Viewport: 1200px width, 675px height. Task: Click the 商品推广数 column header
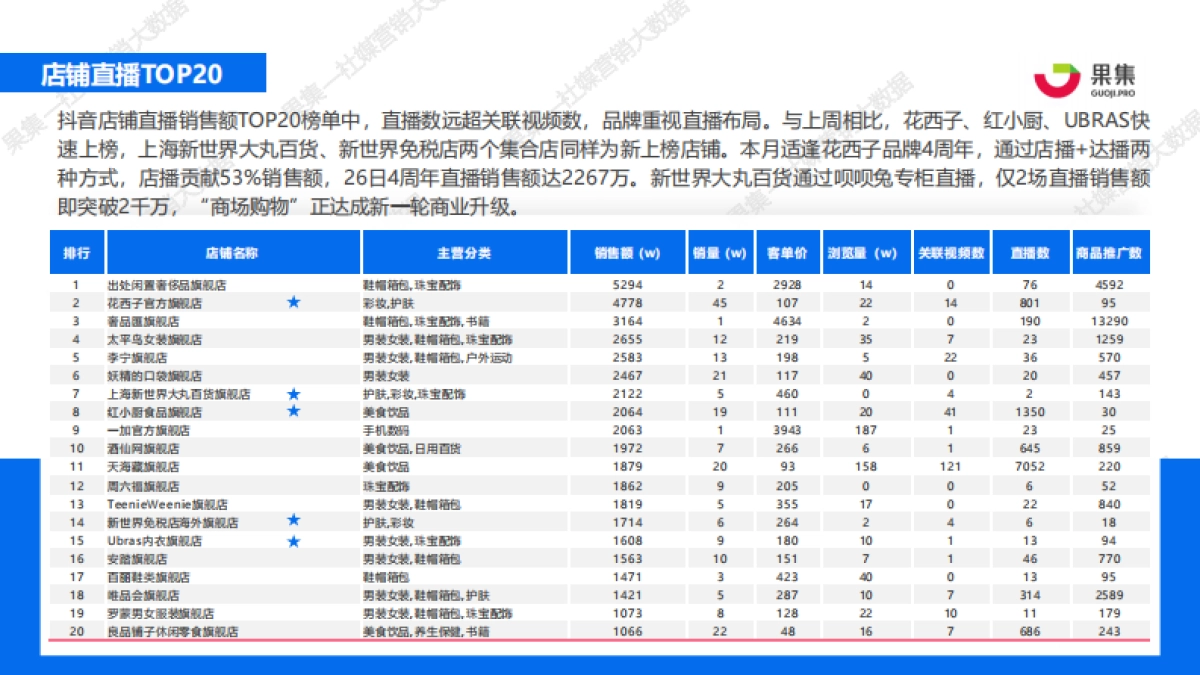[1109, 253]
